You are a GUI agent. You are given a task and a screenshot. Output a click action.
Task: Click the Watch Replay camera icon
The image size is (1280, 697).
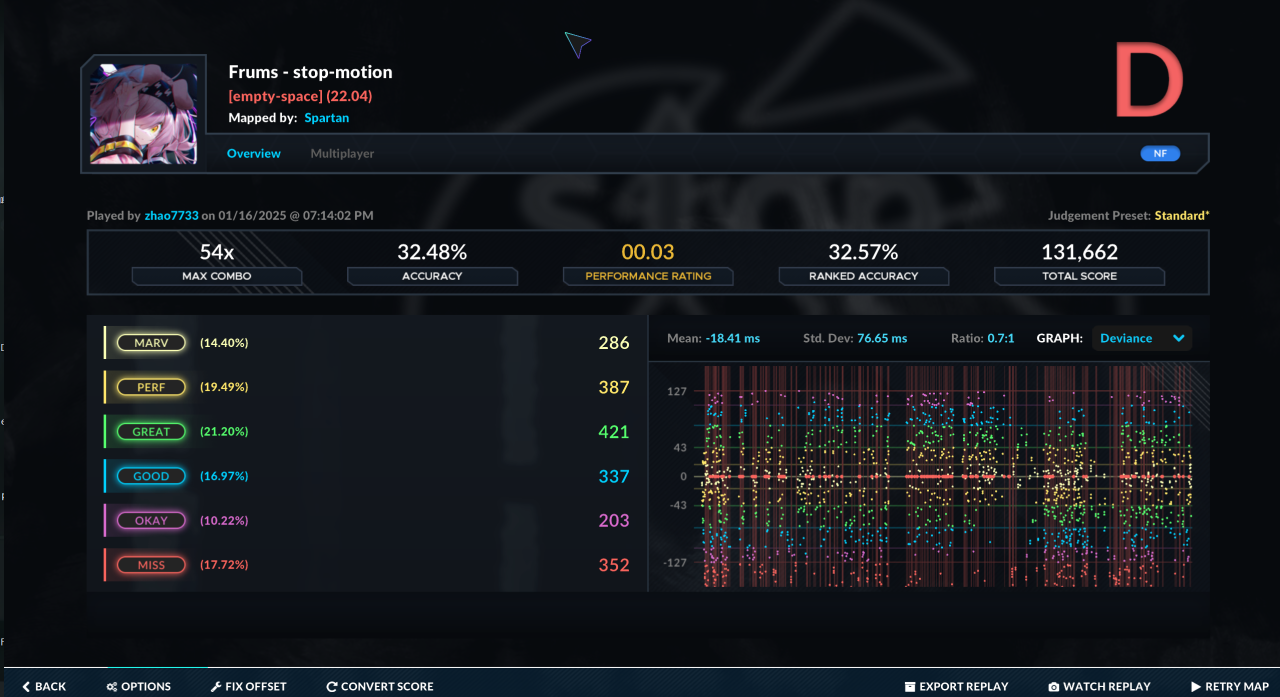tap(1054, 687)
